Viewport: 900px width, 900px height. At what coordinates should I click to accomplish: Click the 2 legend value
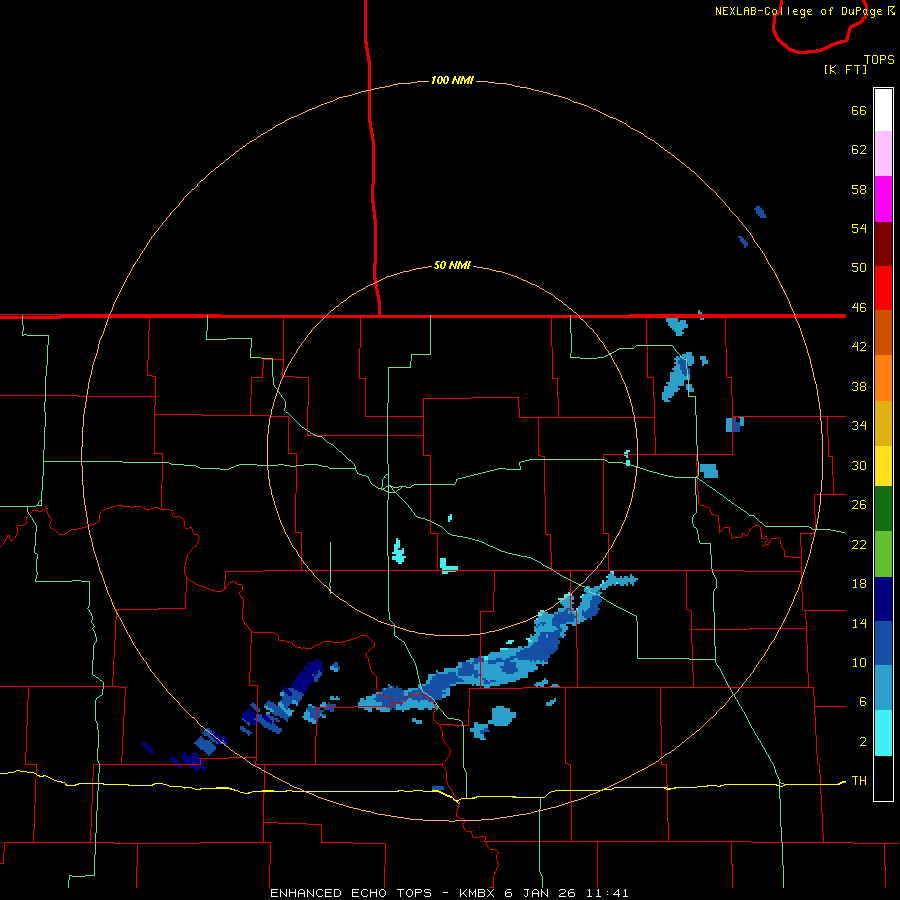tap(863, 742)
